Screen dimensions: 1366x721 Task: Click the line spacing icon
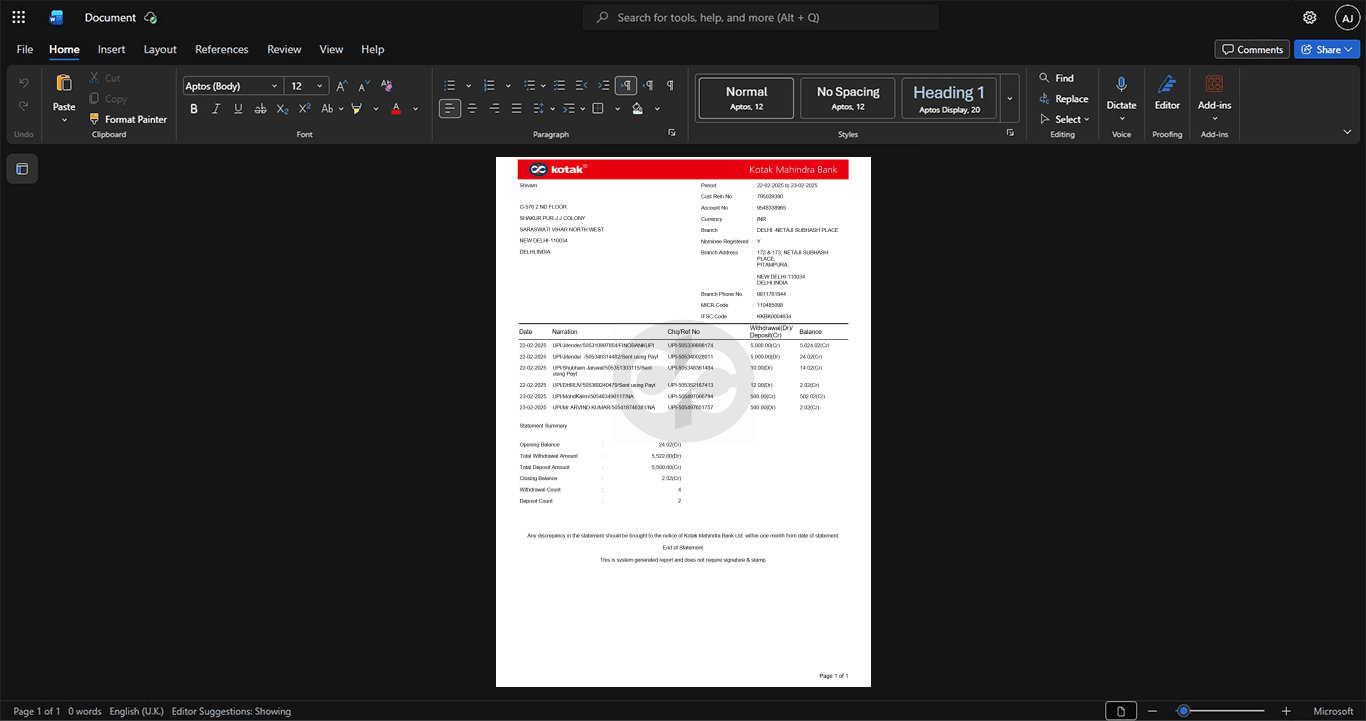538,108
